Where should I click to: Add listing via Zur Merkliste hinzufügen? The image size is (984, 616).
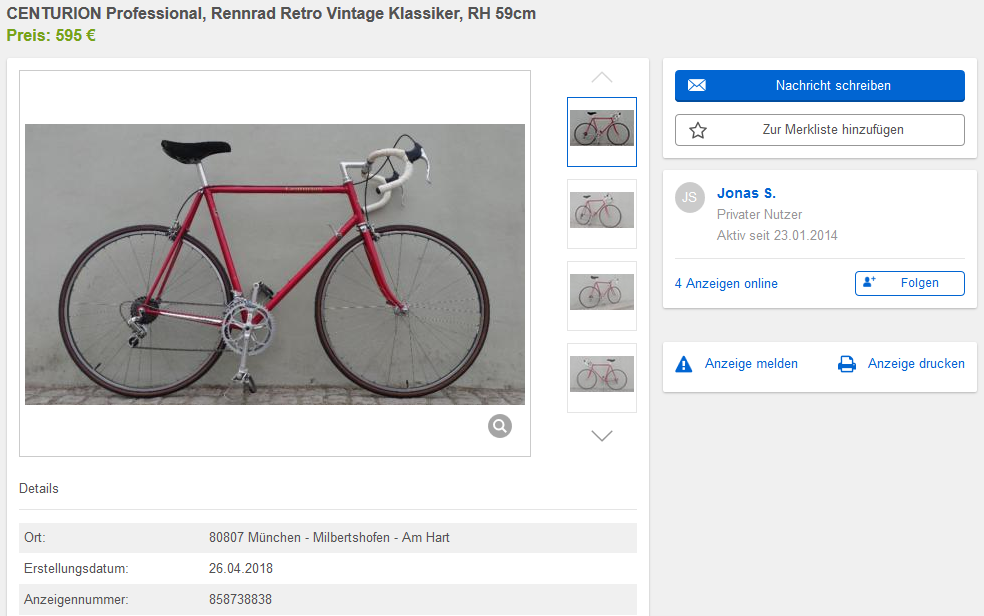(x=832, y=130)
